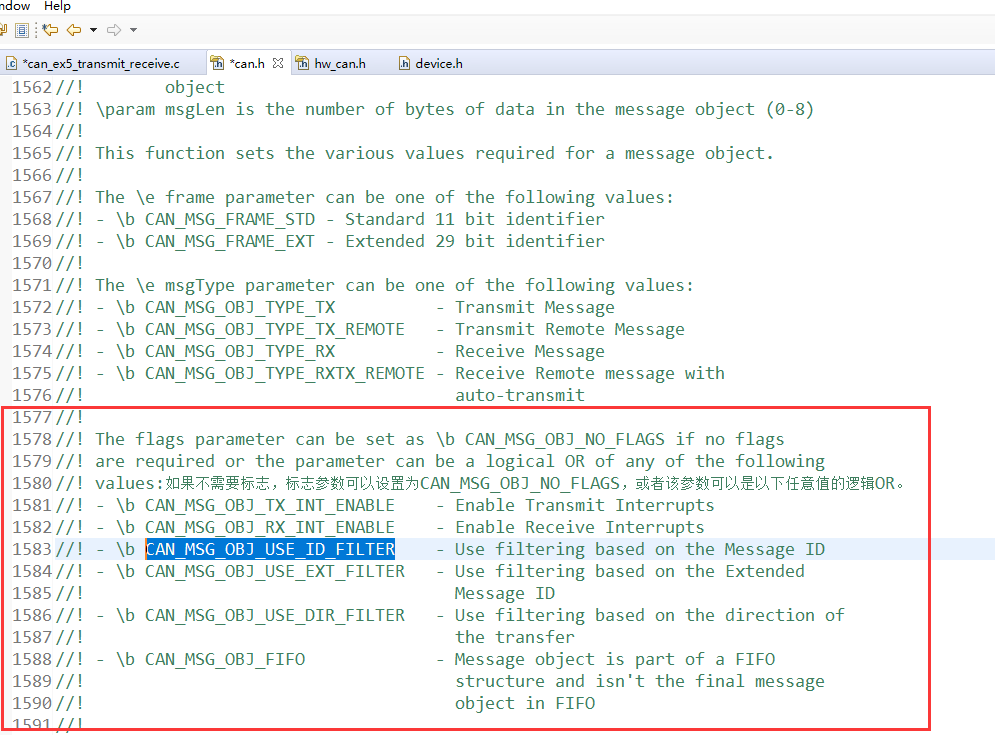995x735 pixels.
Task: Click the Forward navigation arrow icon
Action: (114, 30)
